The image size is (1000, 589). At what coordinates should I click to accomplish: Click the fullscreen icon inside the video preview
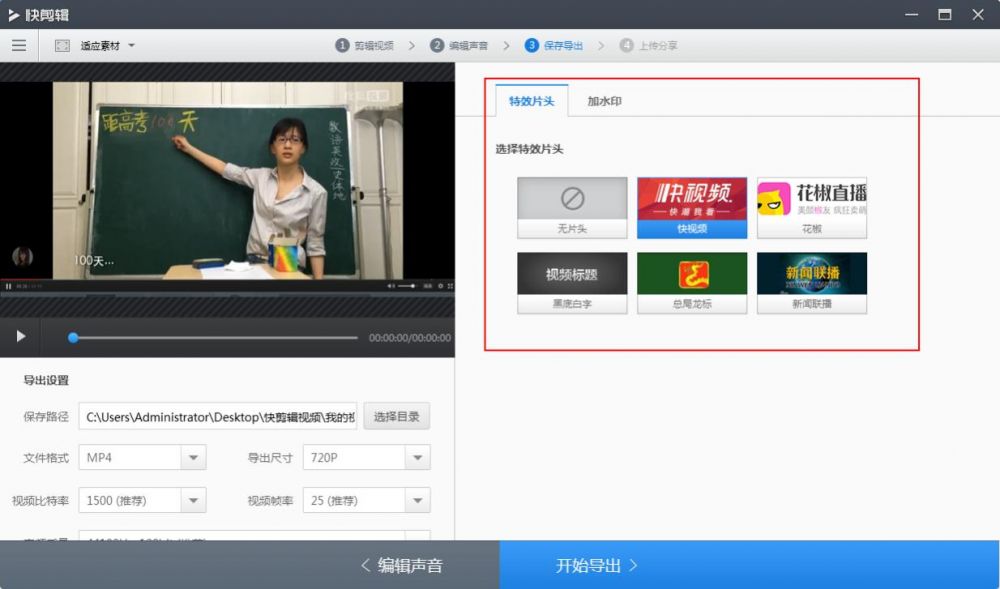coord(450,286)
